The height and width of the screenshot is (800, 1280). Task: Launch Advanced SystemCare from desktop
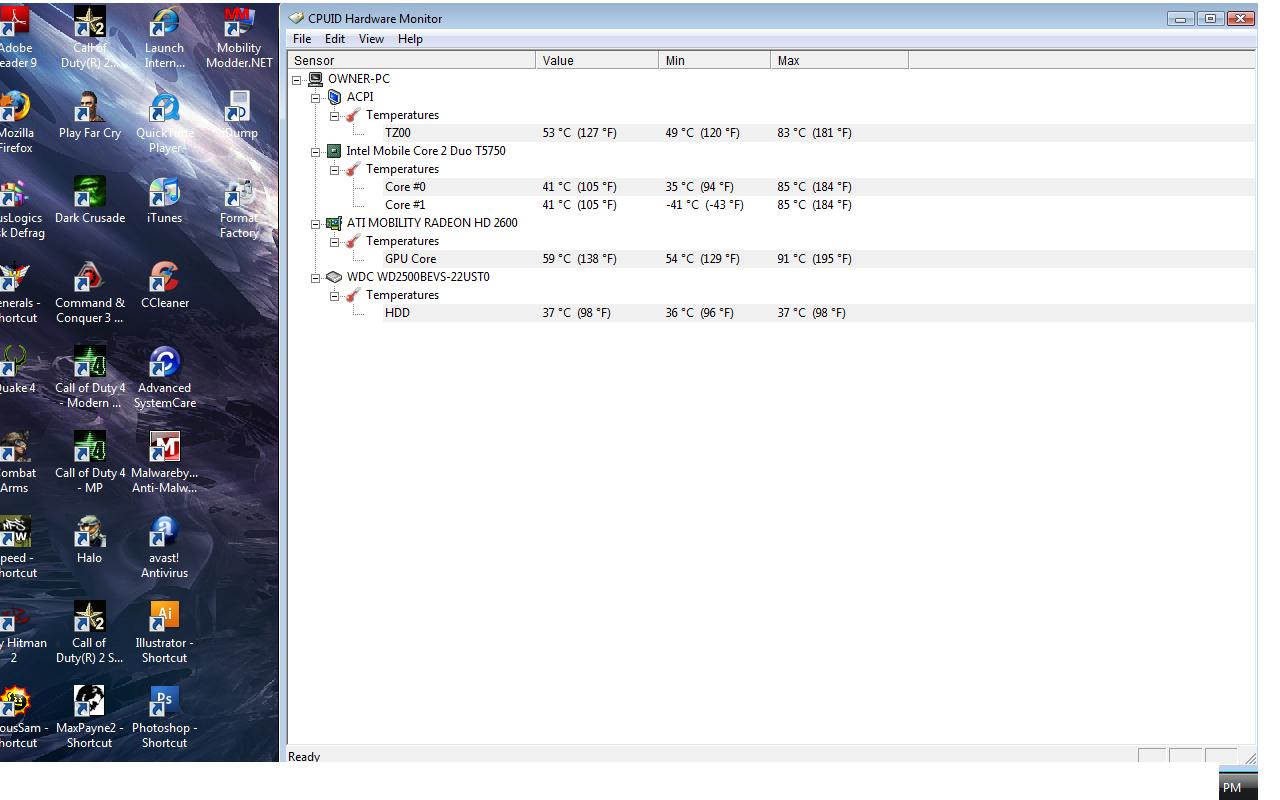(165, 378)
